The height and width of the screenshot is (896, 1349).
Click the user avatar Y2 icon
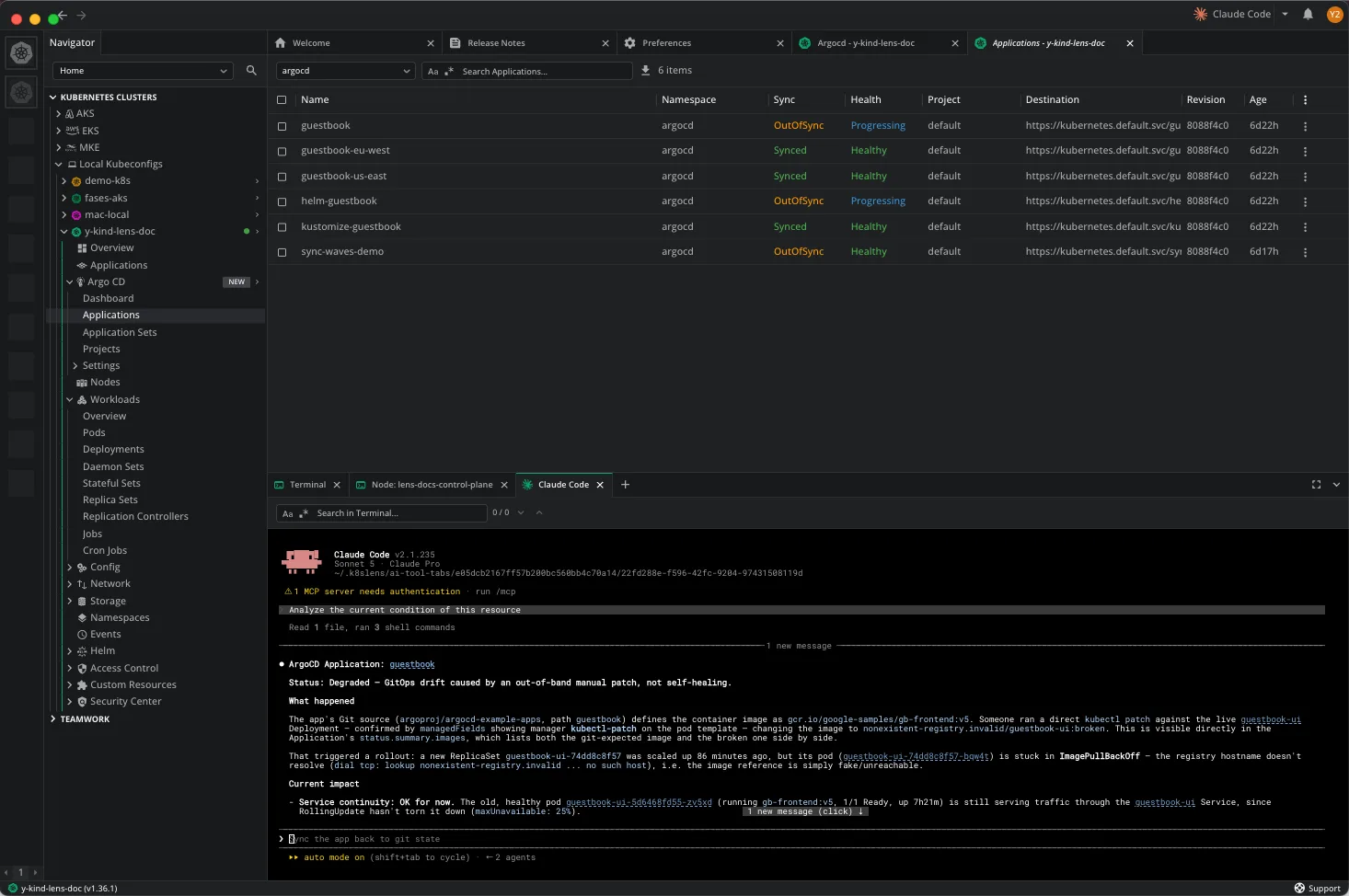pyautogui.click(x=1334, y=14)
